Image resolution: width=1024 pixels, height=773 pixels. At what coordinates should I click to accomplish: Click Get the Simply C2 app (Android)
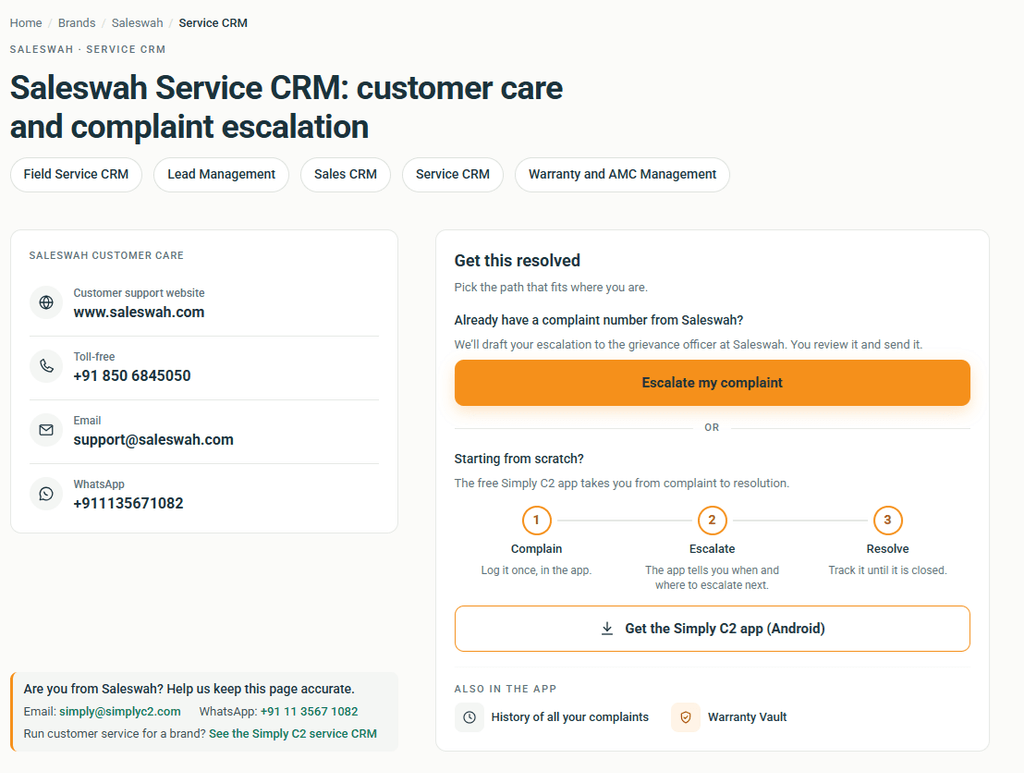(712, 629)
